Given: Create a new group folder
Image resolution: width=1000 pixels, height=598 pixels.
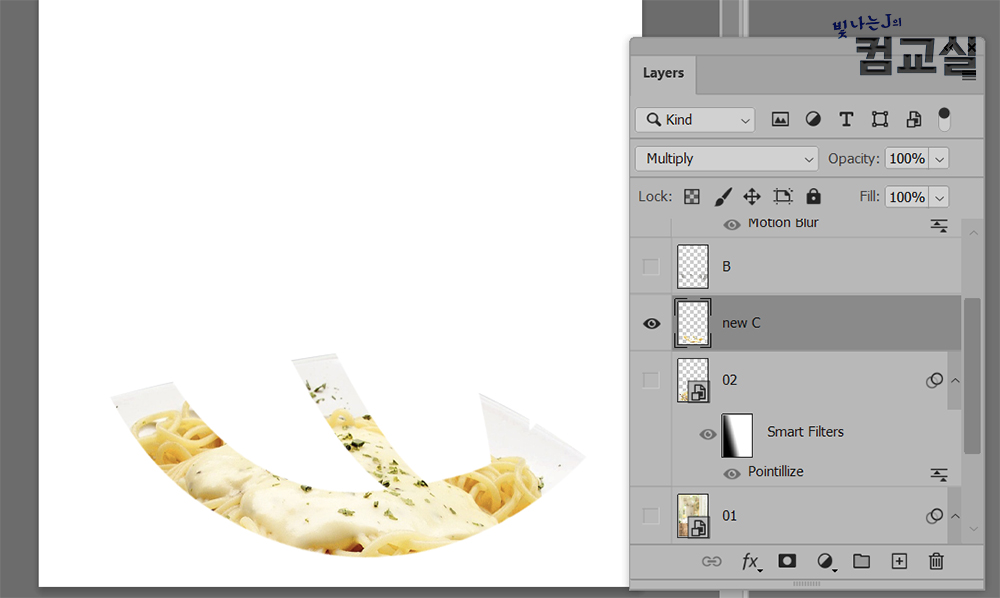Looking at the screenshot, I should (862, 561).
